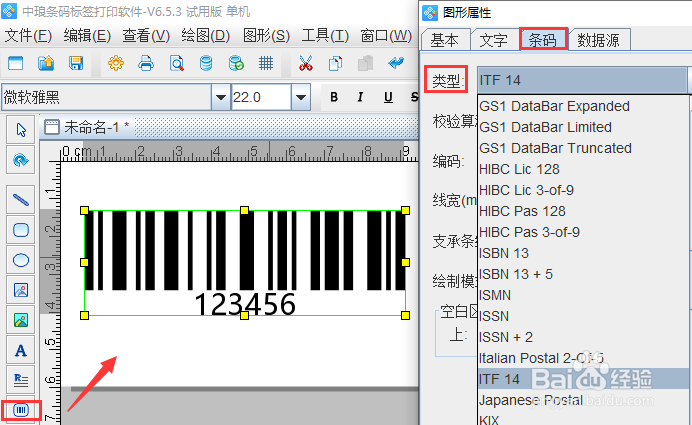The height and width of the screenshot is (425, 692).
Task: Open the 查看(V) menu
Action: coord(146,36)
